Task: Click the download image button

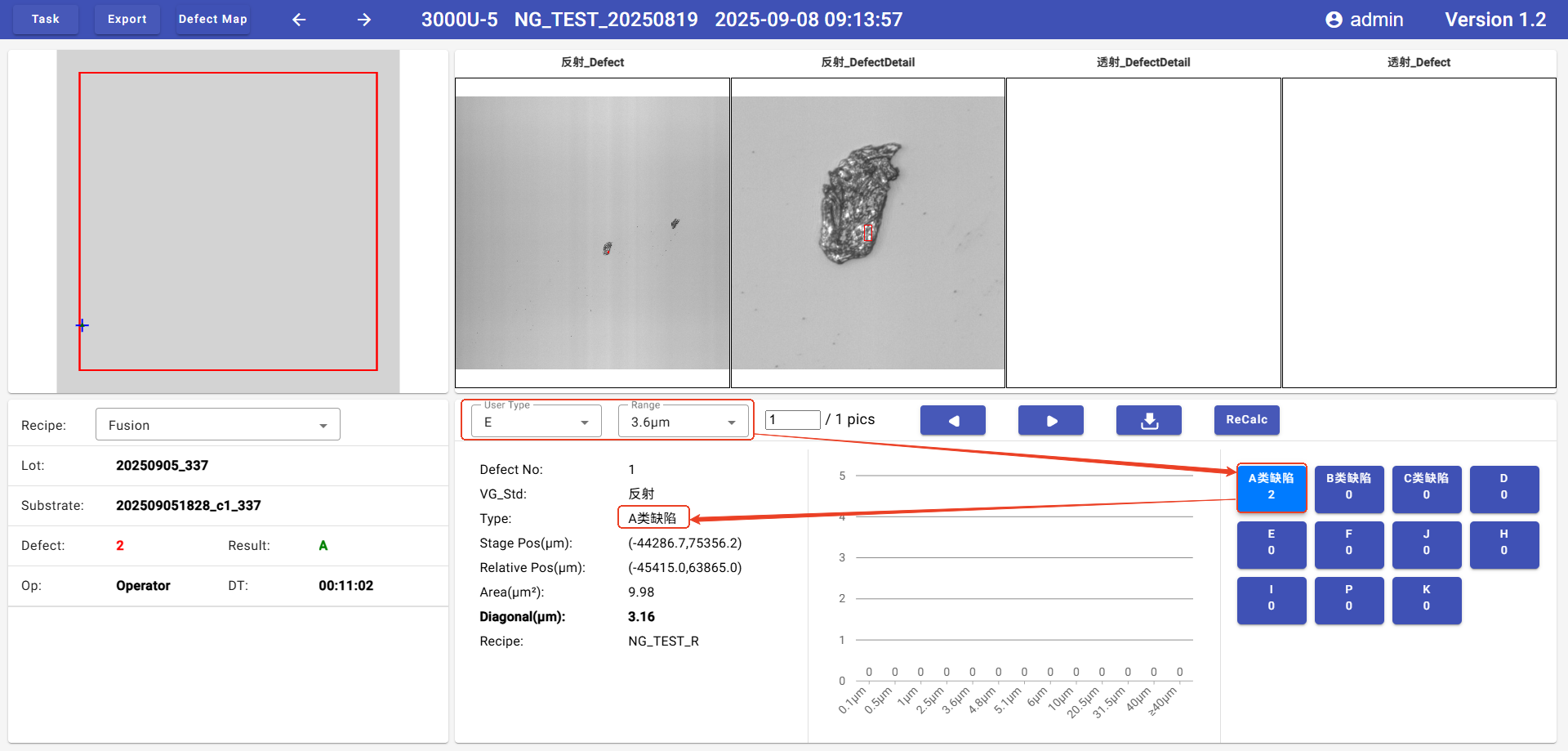Action: (x=1148, y=421)
